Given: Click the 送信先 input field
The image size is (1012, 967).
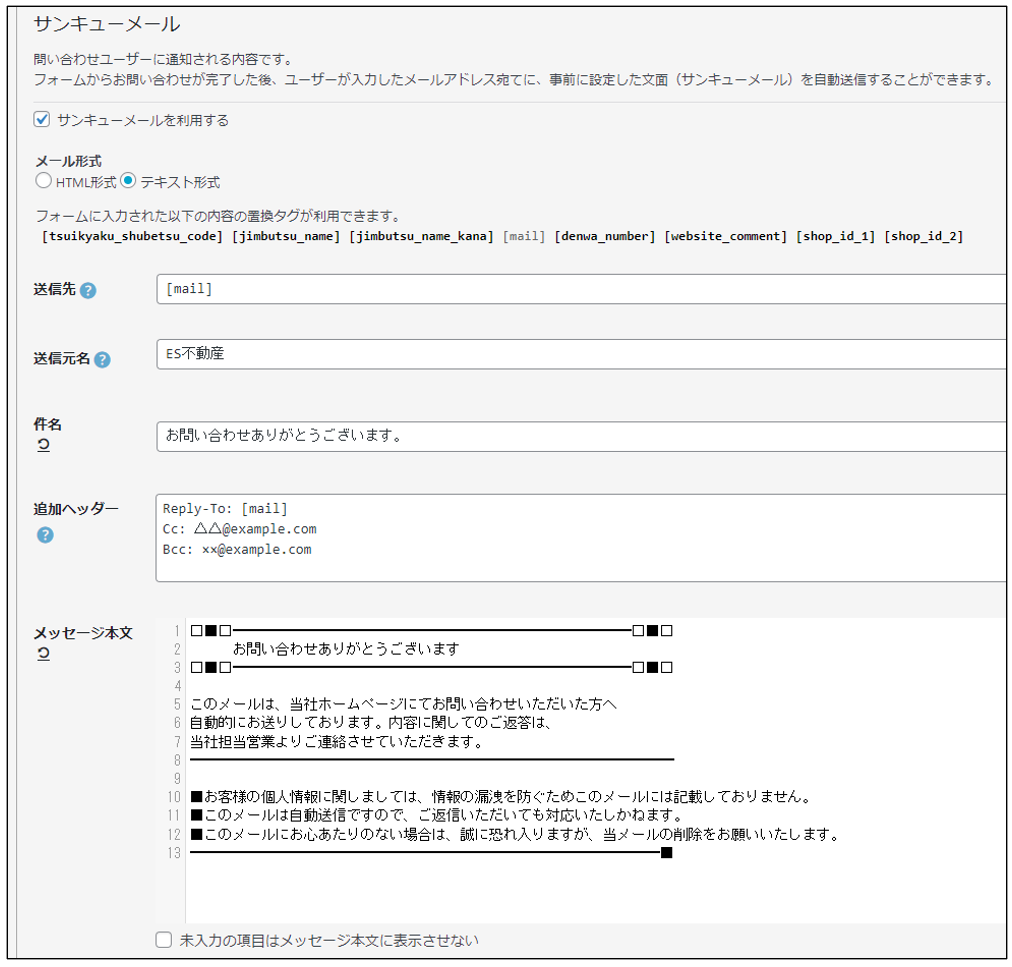Looking at the screenshot, I should pyautogui.click(x=580, y=290).
